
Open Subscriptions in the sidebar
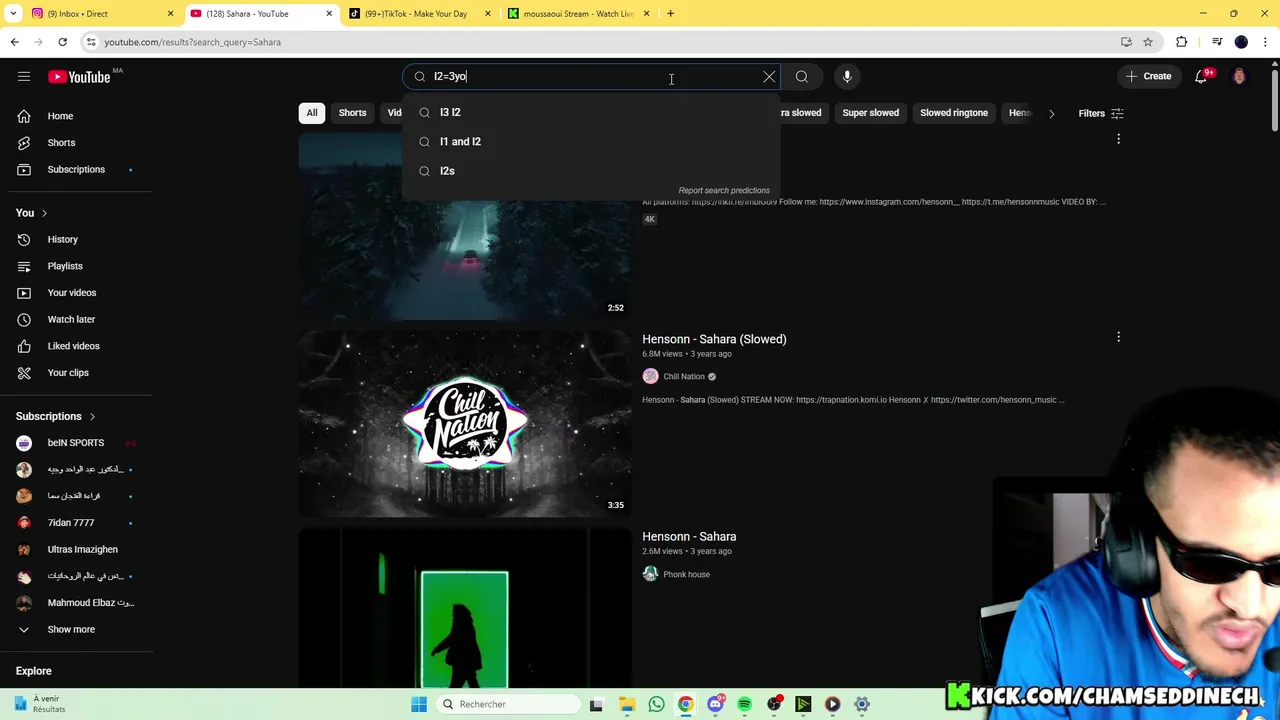[76, 169]
